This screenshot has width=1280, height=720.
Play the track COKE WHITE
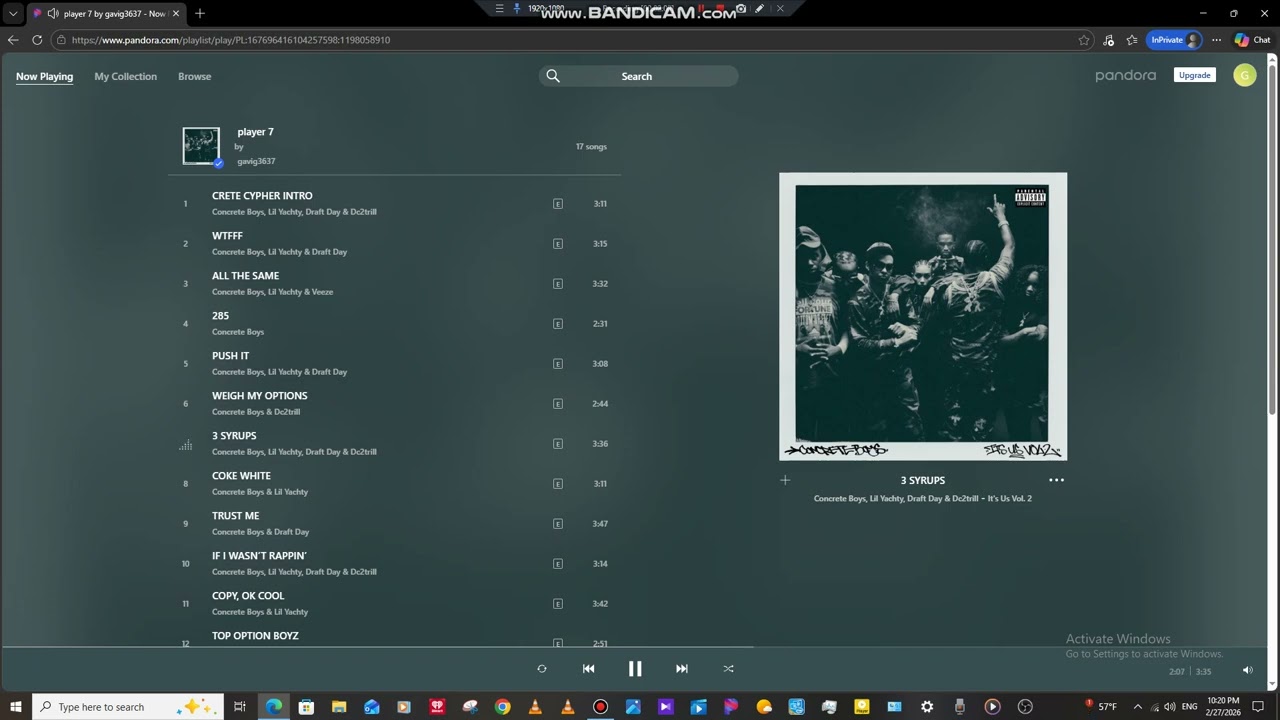point(241,476)
